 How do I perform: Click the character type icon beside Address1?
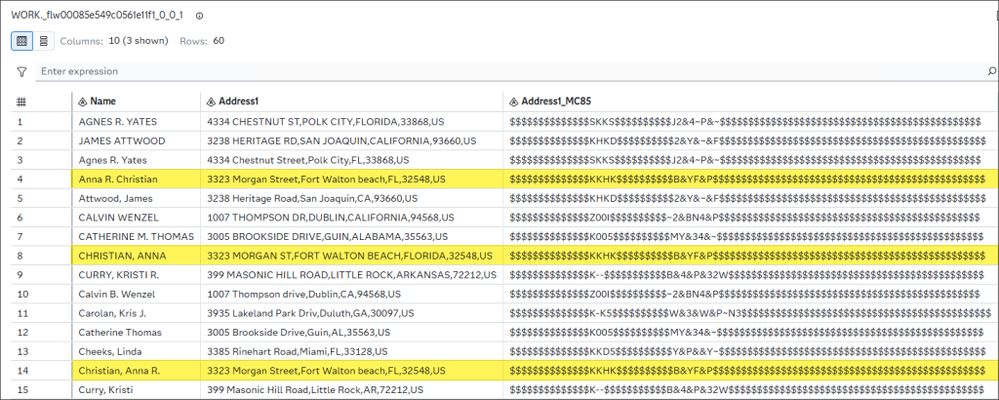click(x=211, y=101)
